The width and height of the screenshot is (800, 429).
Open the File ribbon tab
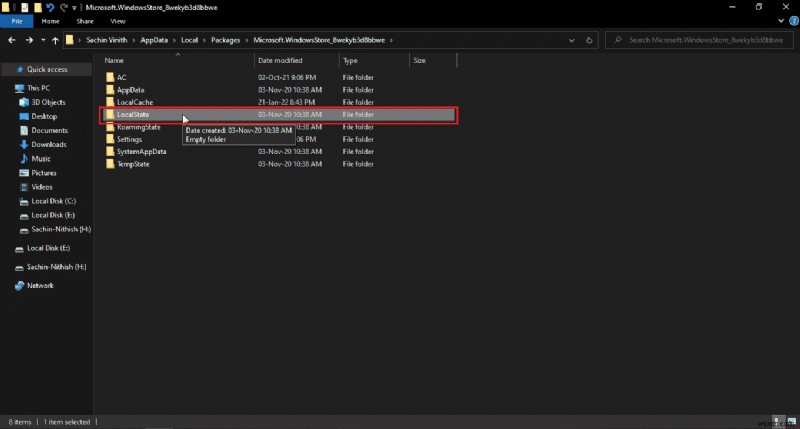tap(16, 21)
